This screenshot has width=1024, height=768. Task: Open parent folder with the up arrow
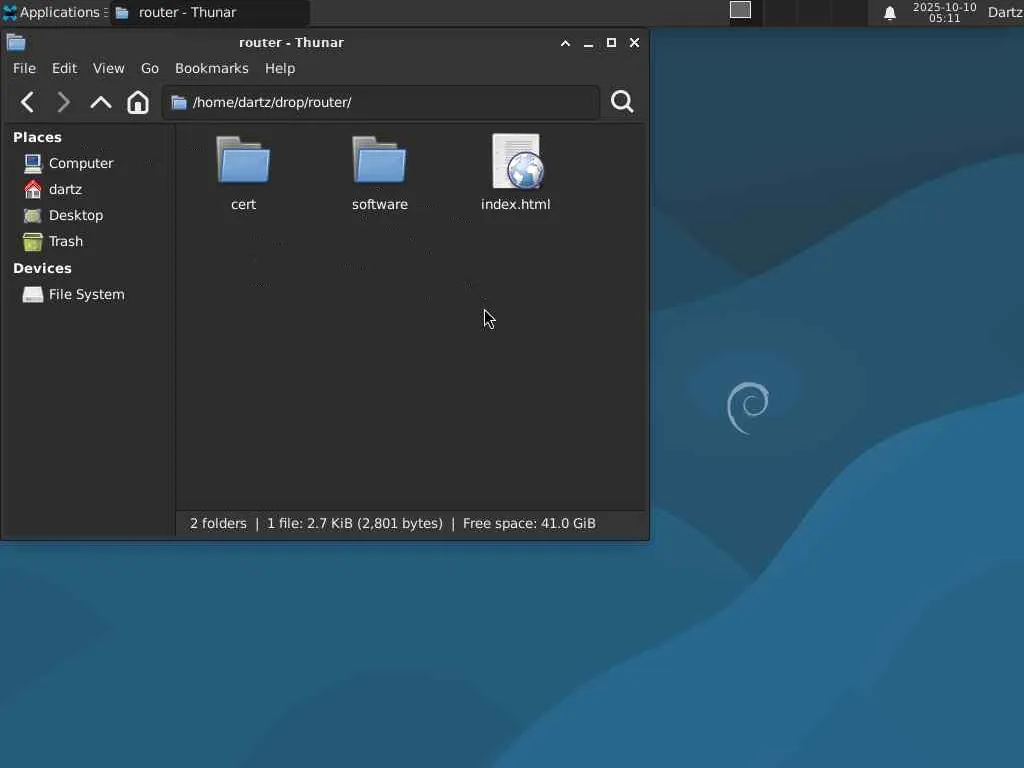click(x=101, y=103)
